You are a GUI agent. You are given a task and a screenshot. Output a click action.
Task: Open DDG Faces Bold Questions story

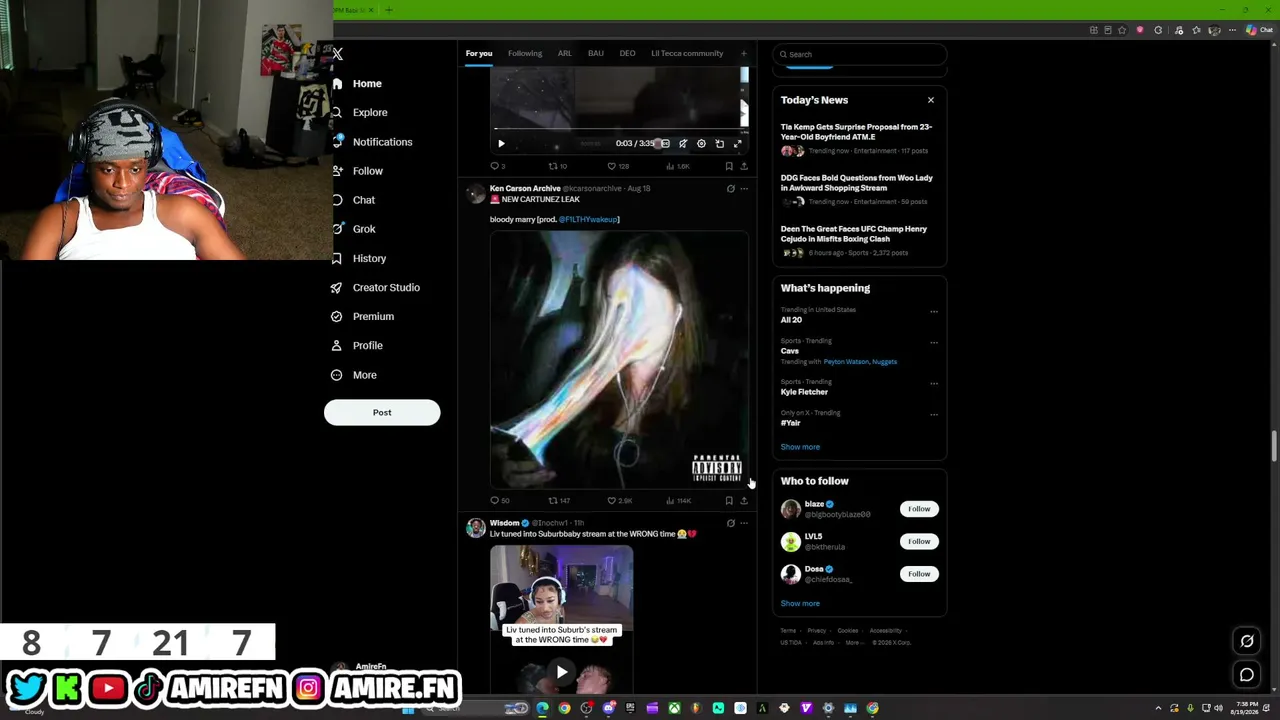857,183
